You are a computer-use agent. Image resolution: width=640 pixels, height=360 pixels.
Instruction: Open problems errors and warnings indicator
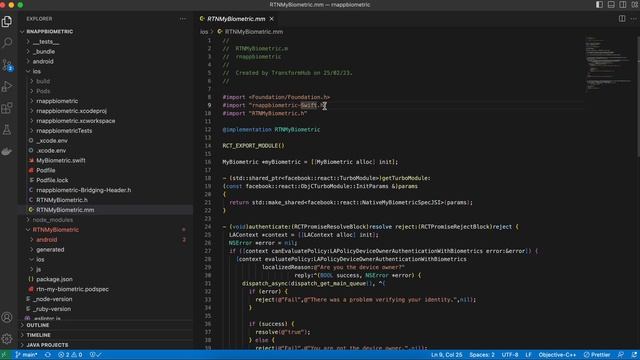click(x=70, y=355)
